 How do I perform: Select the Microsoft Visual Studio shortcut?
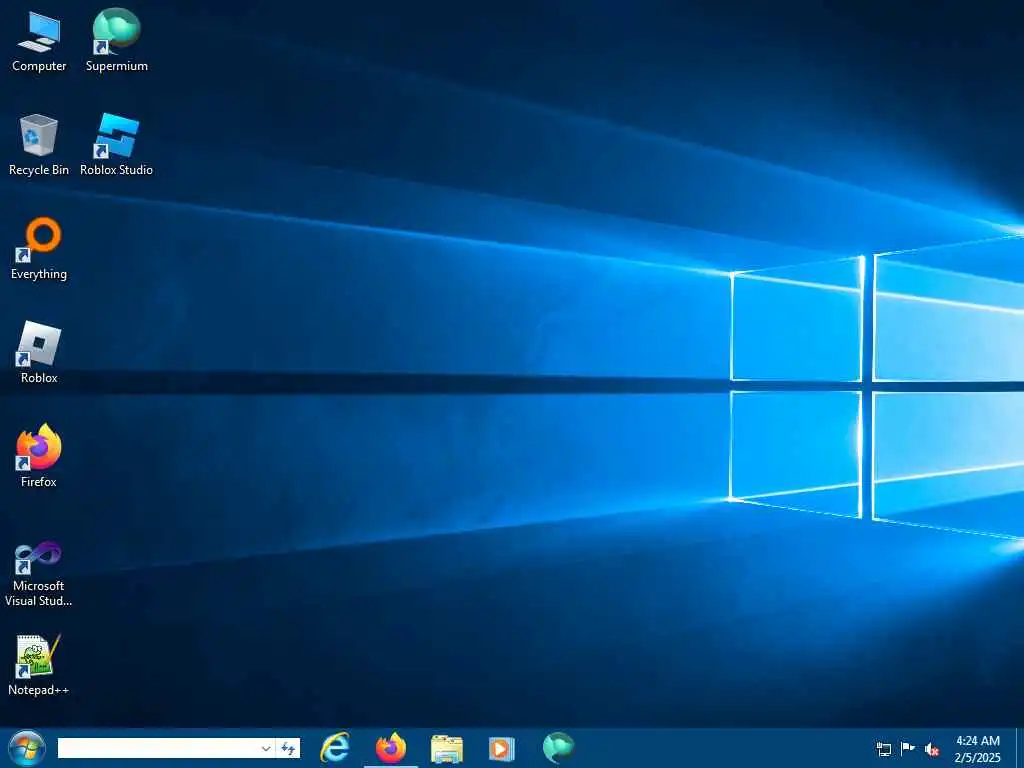tap(39, 575)
